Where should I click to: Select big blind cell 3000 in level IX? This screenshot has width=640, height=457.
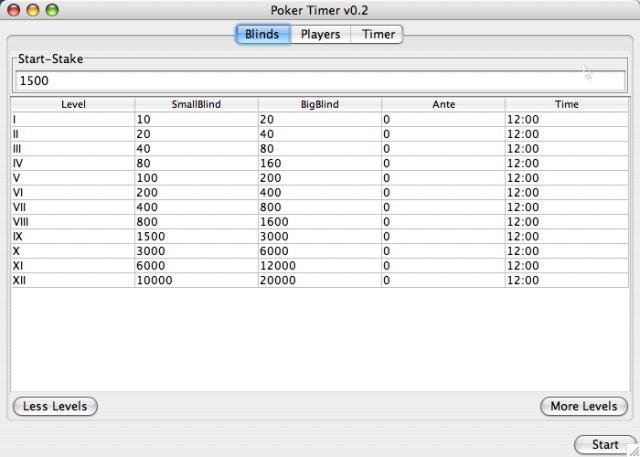pyautogui.click(x=320, y=237)
